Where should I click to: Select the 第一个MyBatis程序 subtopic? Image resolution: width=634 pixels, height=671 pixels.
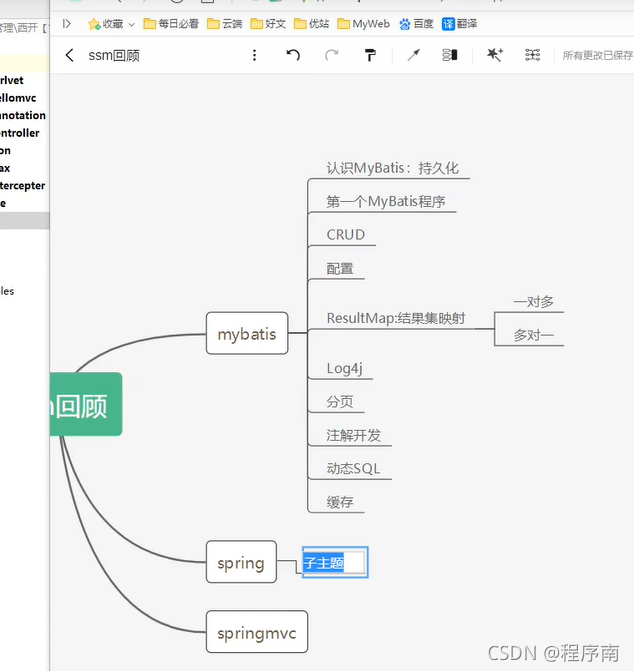tap(386, 202)
